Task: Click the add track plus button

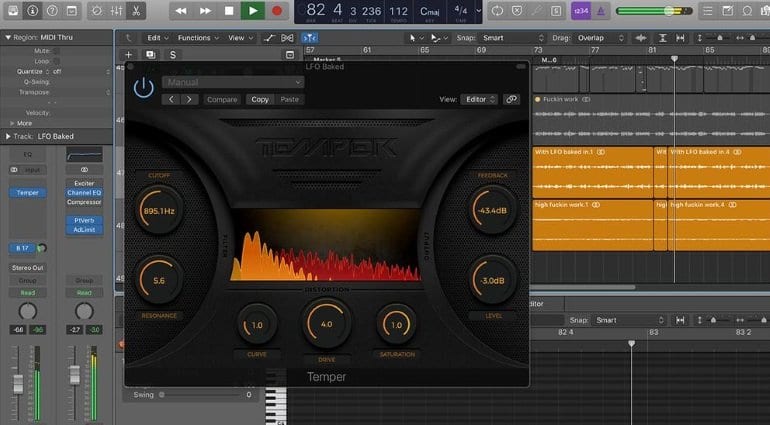Action: tap(128, 55)
